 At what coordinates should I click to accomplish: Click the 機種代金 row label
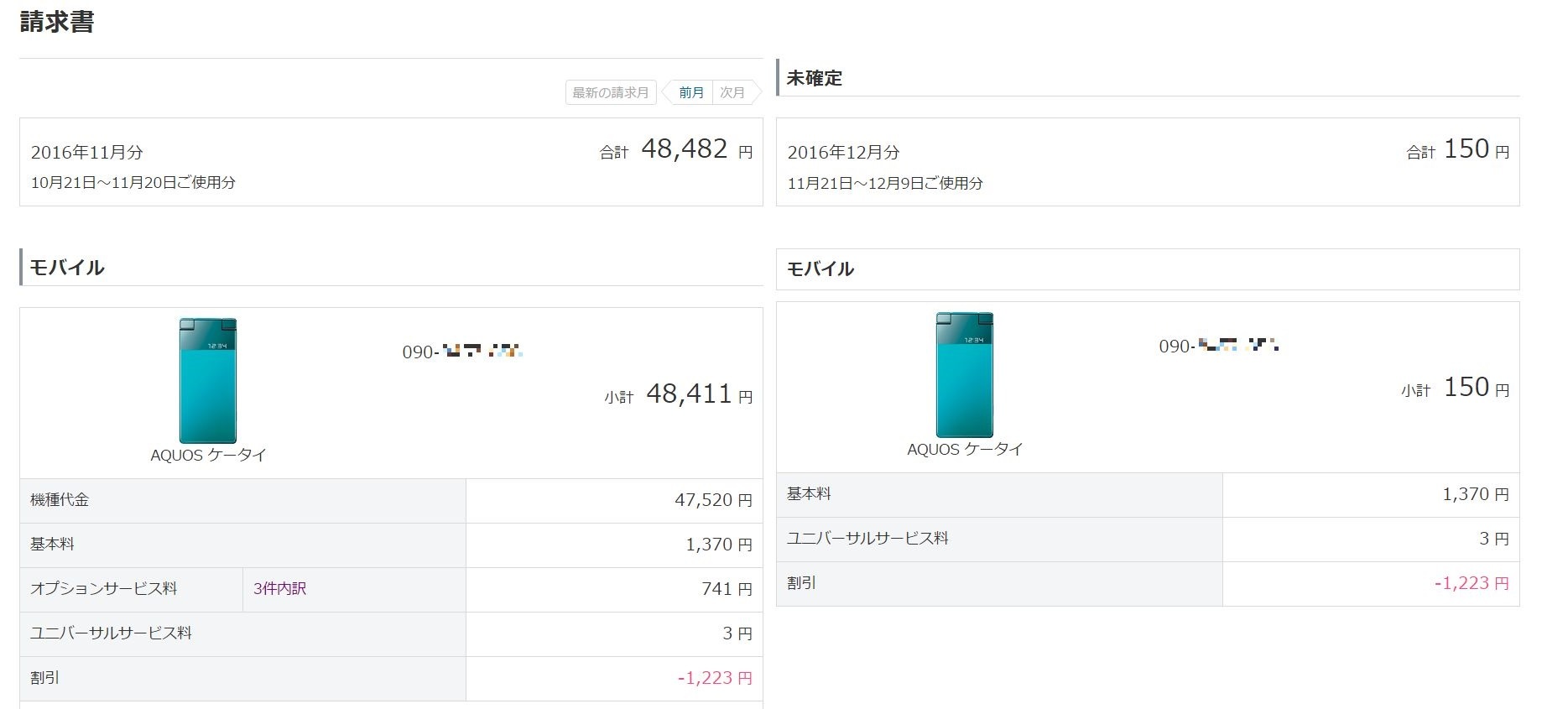(x=60, y=500)
